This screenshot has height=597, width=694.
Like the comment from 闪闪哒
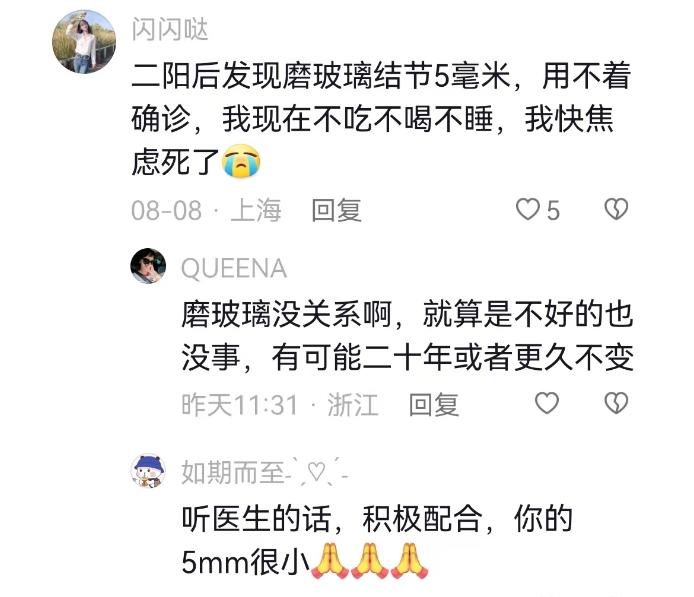(x=528, y=209)
